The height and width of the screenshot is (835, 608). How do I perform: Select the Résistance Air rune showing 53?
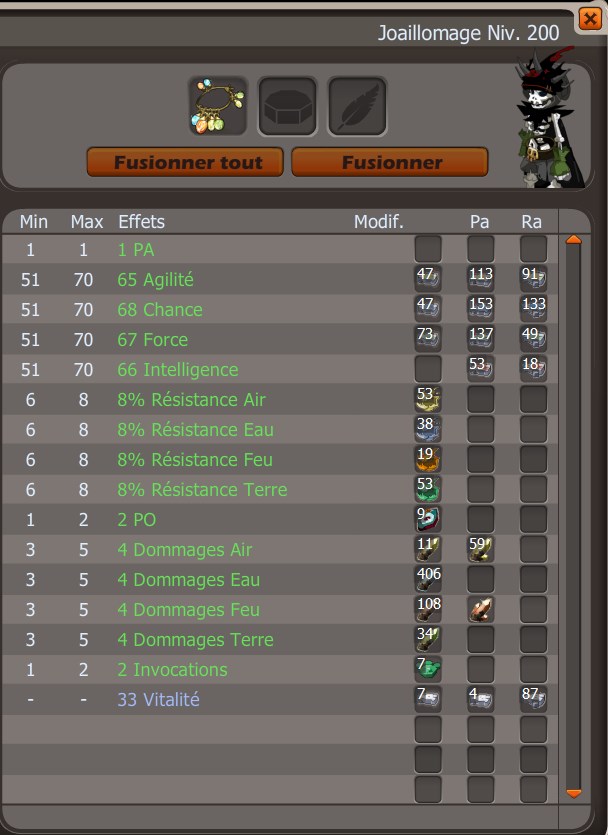[x=428, y=399]
